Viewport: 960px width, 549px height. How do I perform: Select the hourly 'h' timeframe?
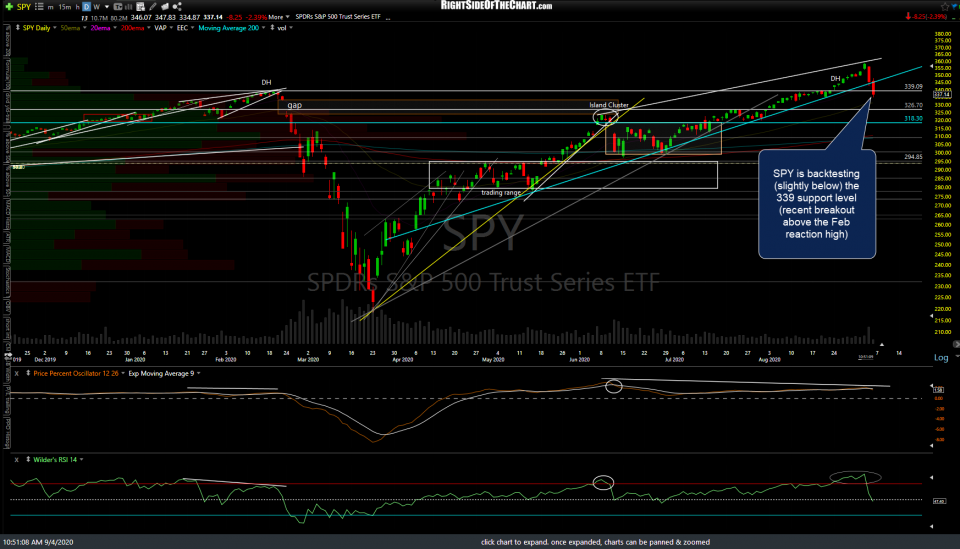point(78,7)
